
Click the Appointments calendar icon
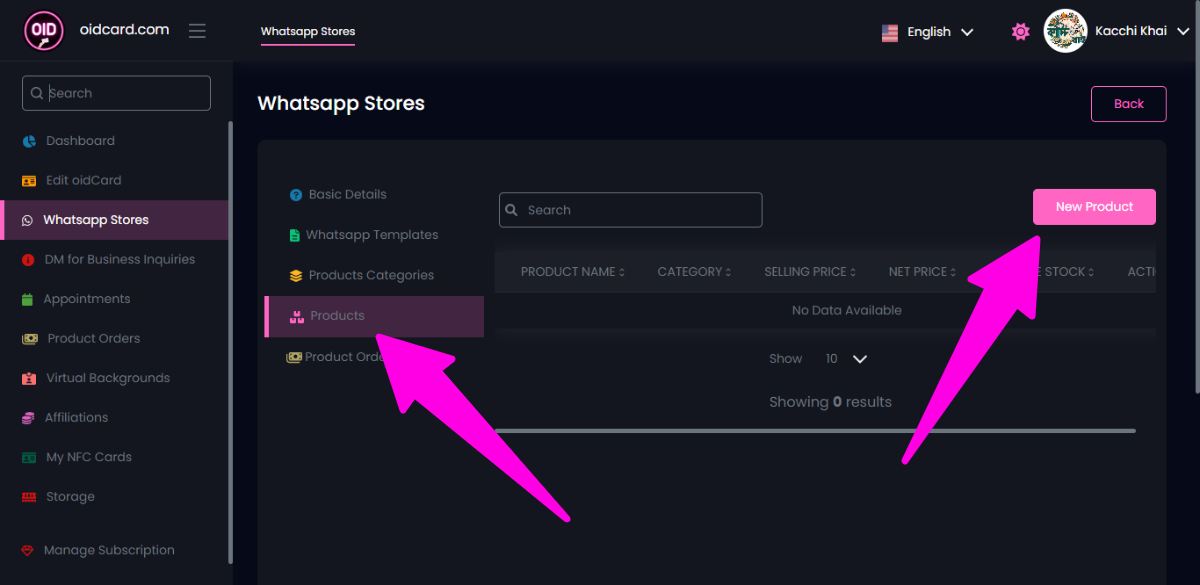pyautogui.click(x=27, y=299)
